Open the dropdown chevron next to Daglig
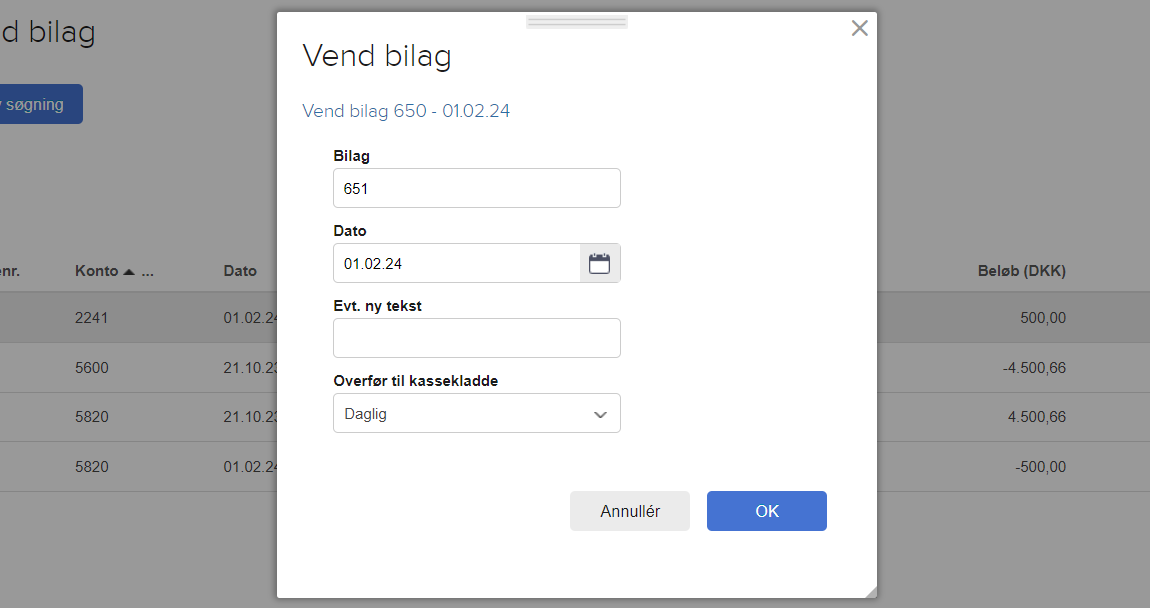The width and height of the screenshot is (1150, 608). coord(599,413)
